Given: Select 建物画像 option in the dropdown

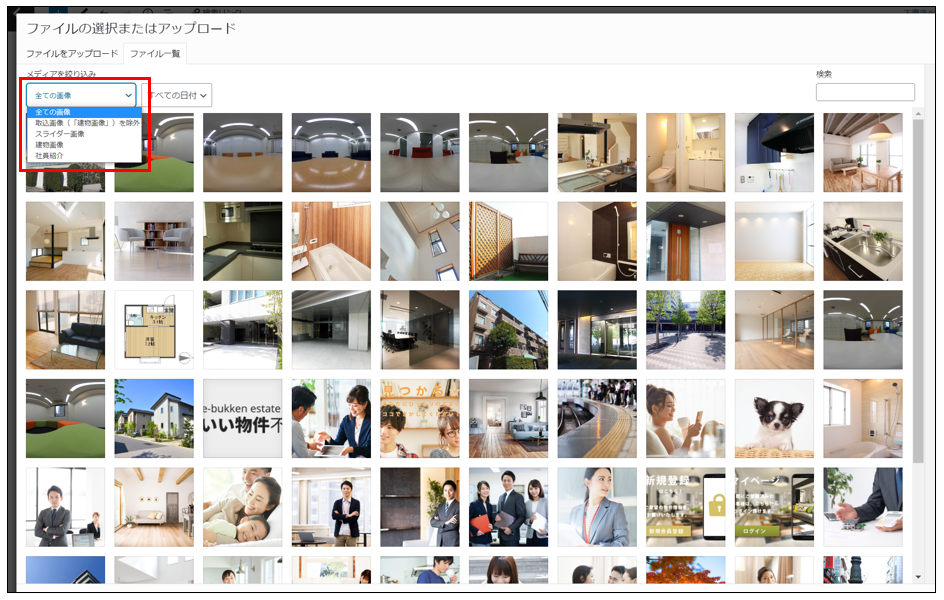Looking at the screenshot, I should pyautogui.click(x=49, y=145).
